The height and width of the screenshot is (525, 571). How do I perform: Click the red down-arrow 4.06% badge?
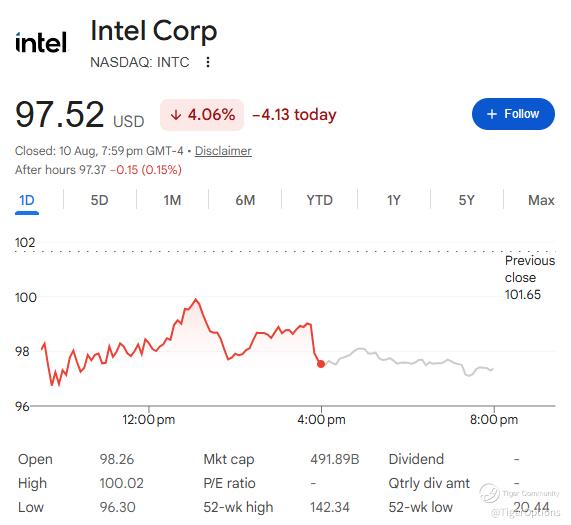click(x=202, y=115)
